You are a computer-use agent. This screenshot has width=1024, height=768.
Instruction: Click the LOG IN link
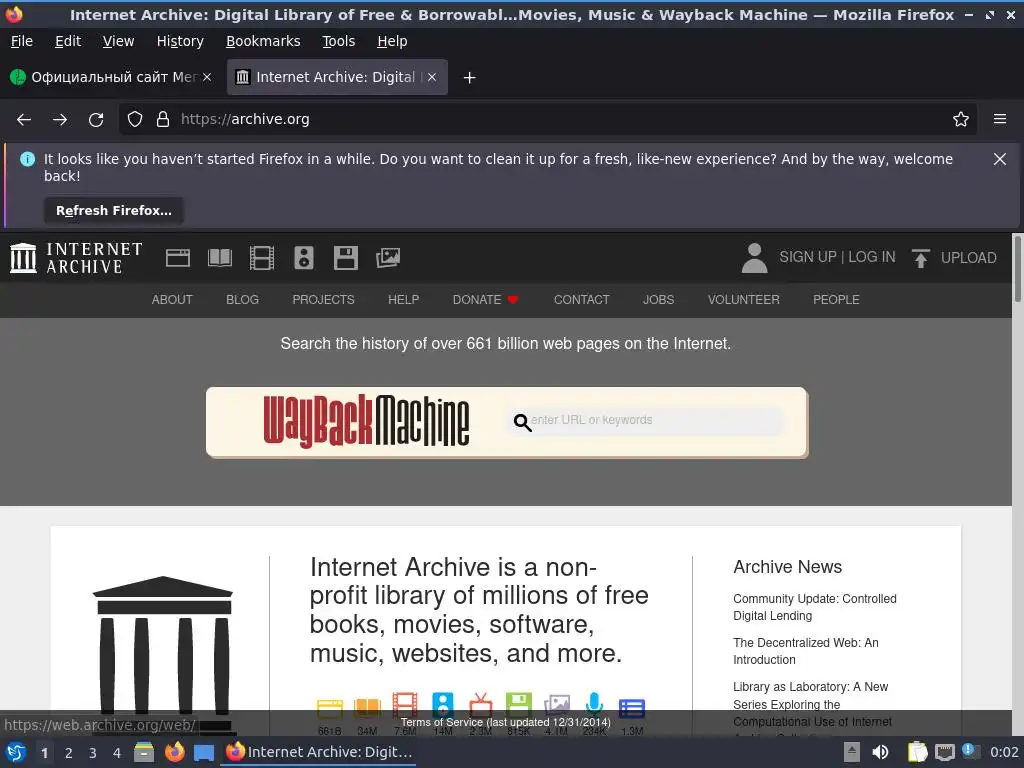(x=871, y=257)
